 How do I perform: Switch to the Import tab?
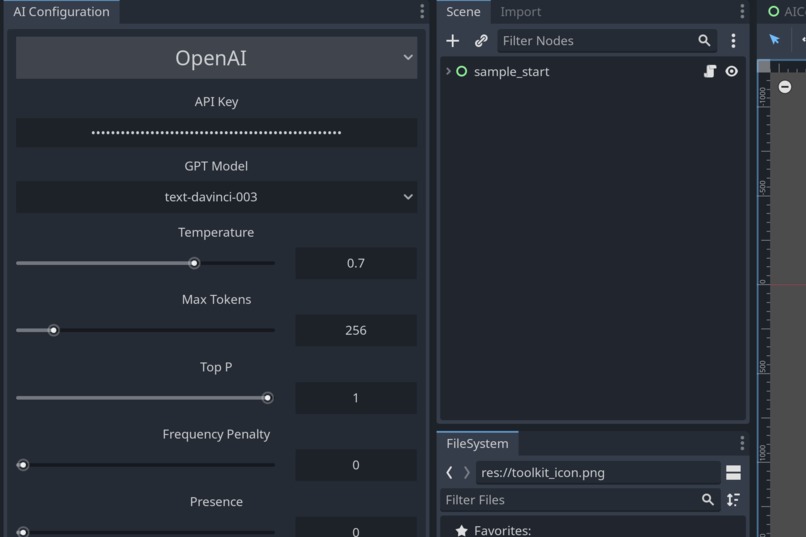520,11
